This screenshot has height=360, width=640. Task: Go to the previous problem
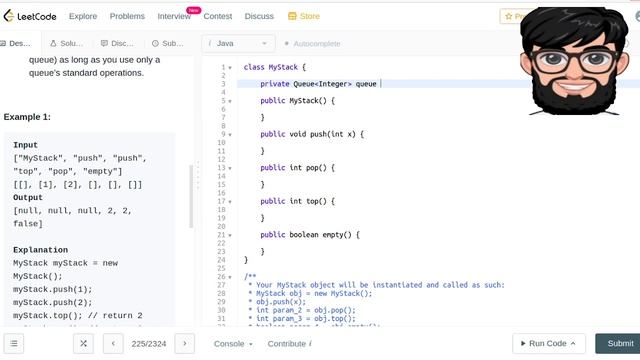(113, 343)
